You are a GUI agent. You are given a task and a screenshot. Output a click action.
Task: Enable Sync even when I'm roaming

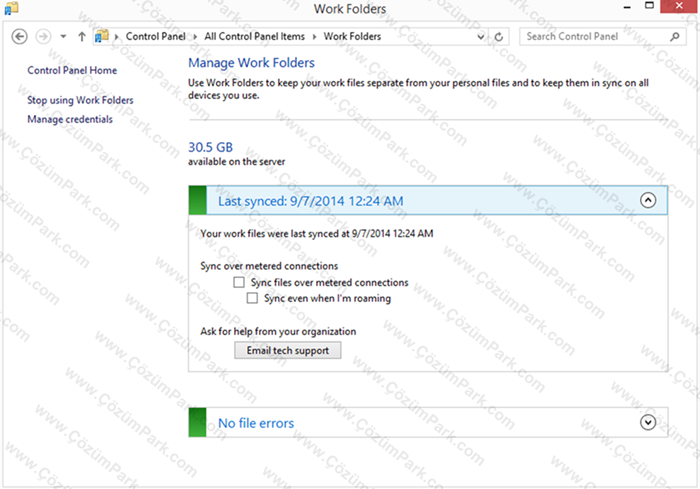(252, 298)
